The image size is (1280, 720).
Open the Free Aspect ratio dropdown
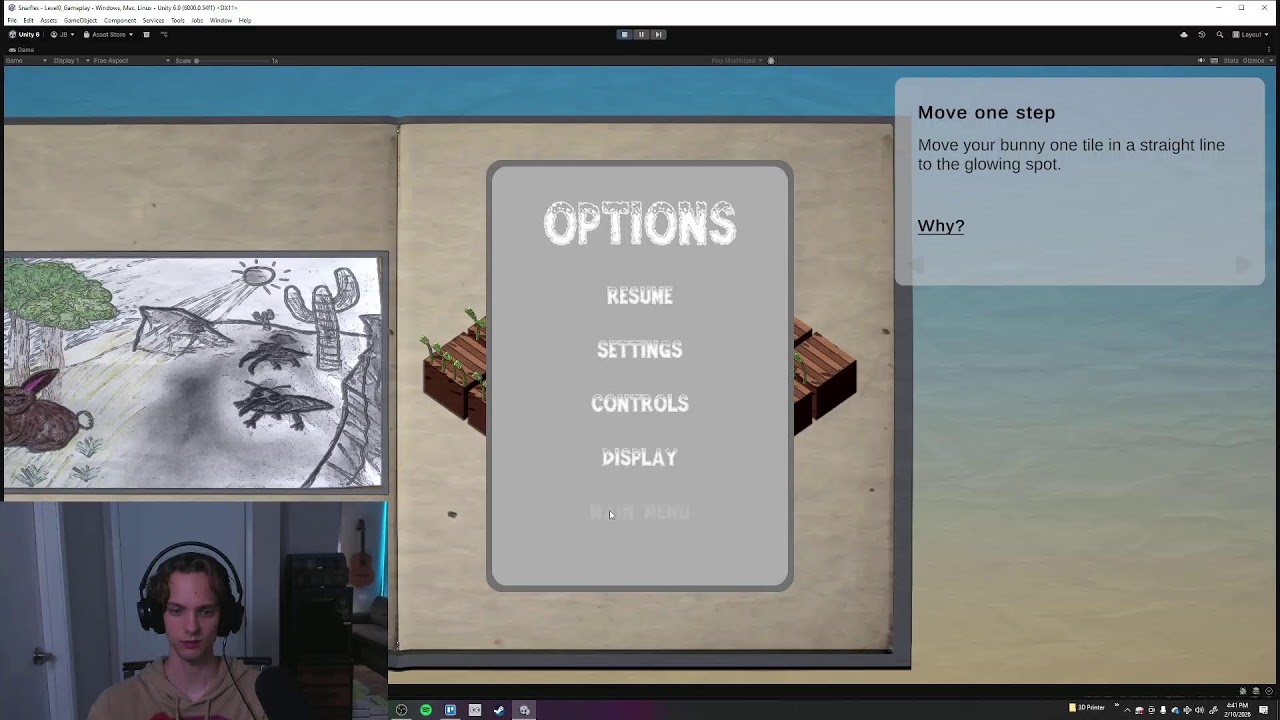pos(132,60)
